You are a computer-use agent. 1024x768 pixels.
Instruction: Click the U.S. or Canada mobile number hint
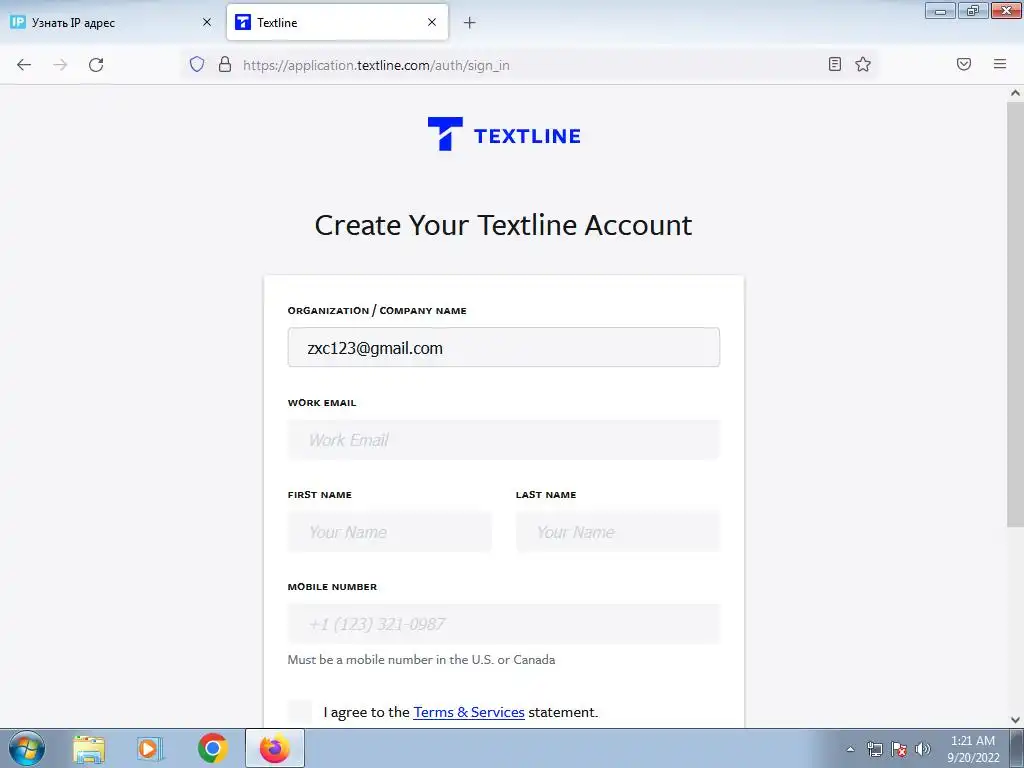point(421,660)
